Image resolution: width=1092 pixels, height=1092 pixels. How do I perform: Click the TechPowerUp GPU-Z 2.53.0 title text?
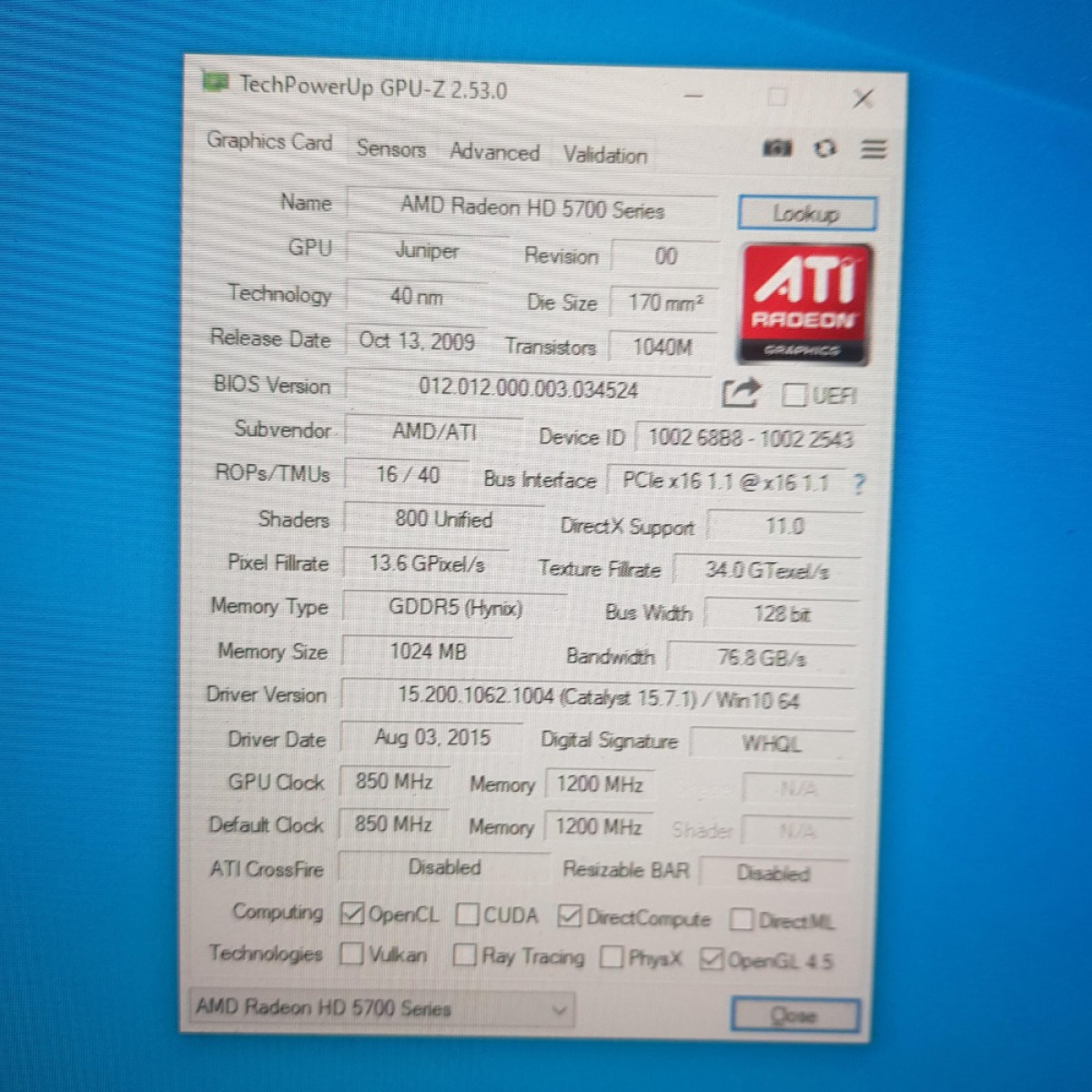coord(373,88)
